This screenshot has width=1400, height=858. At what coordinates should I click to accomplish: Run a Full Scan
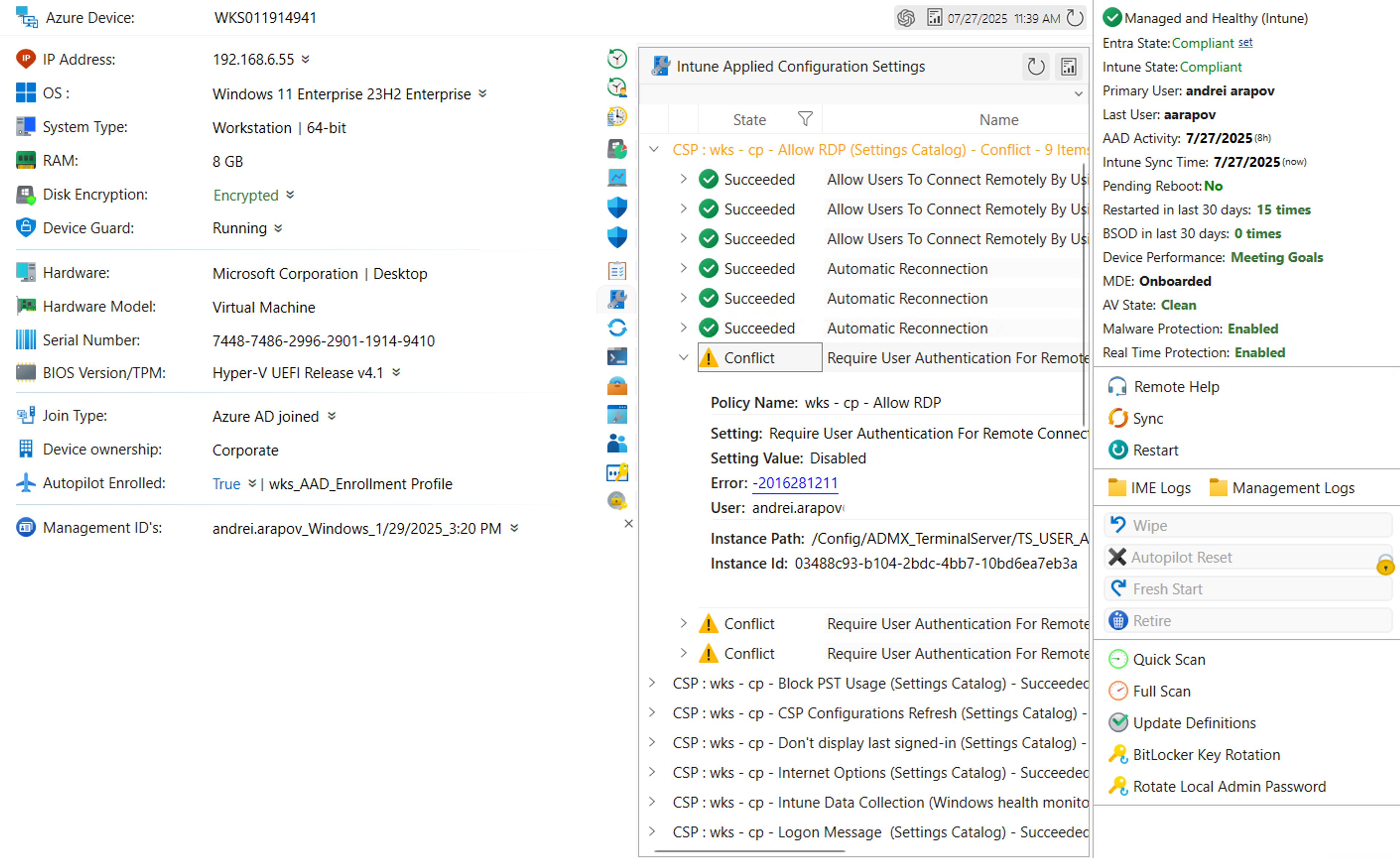pos(1150,691)
